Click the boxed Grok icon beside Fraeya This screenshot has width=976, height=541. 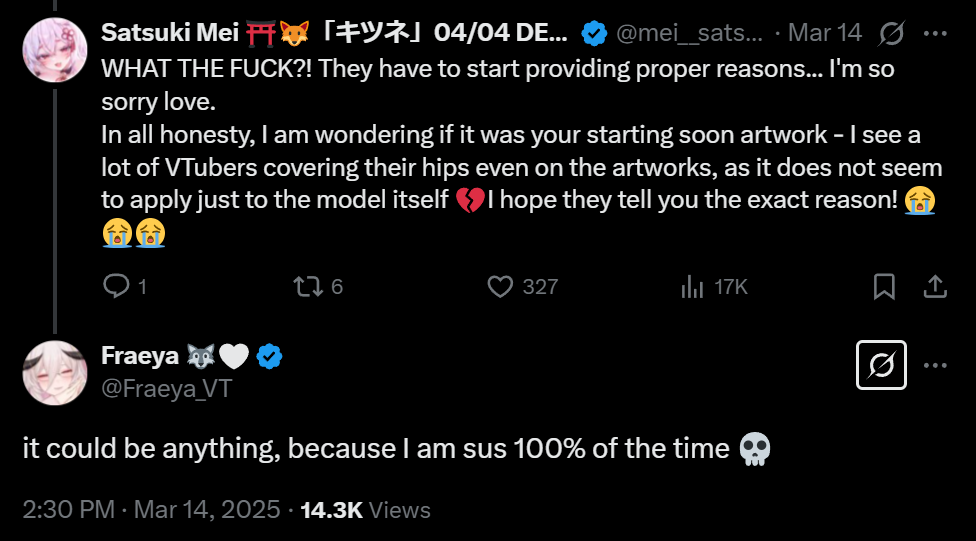click(x=882, y=365)
